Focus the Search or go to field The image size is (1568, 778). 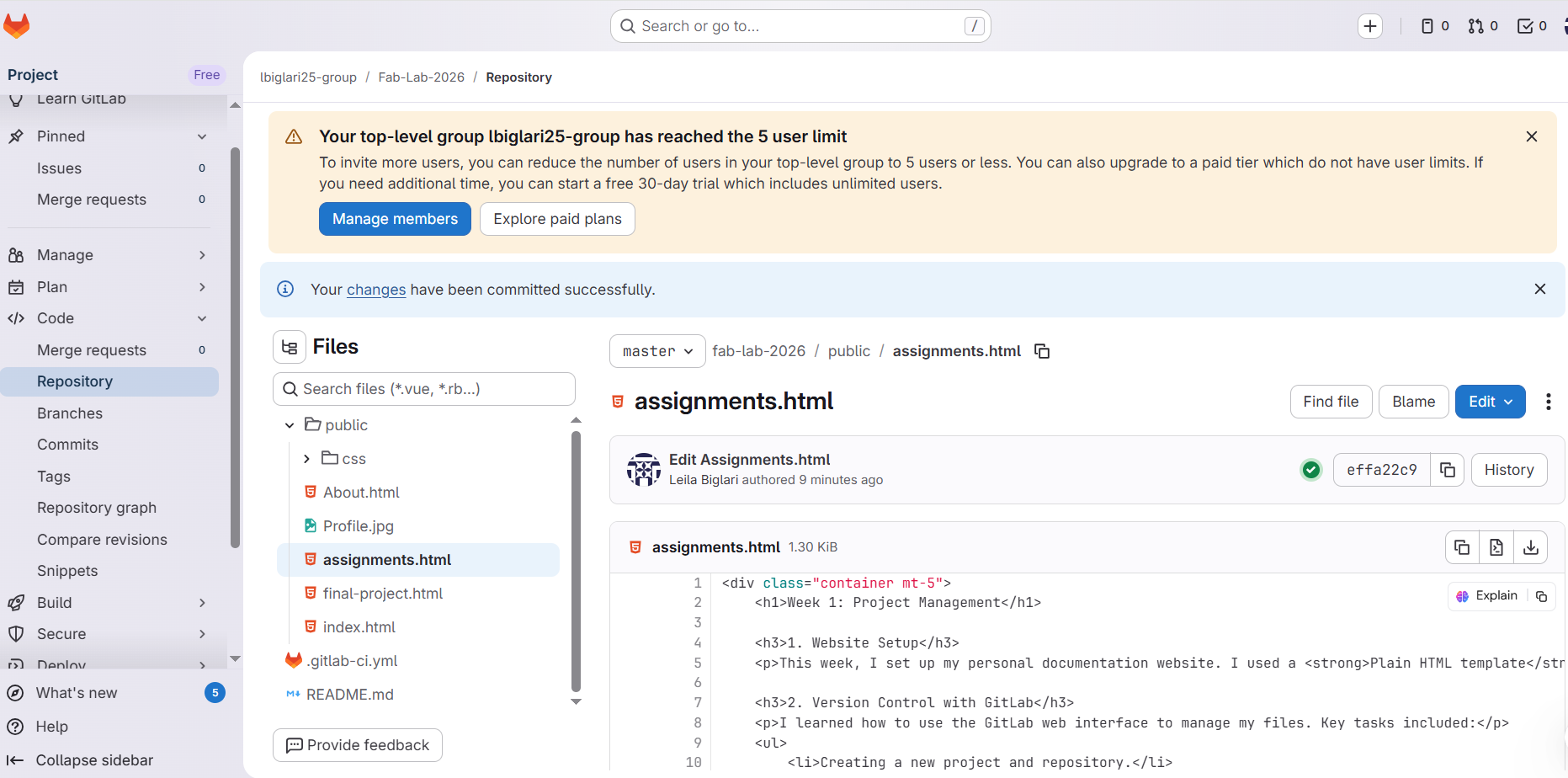800,26
